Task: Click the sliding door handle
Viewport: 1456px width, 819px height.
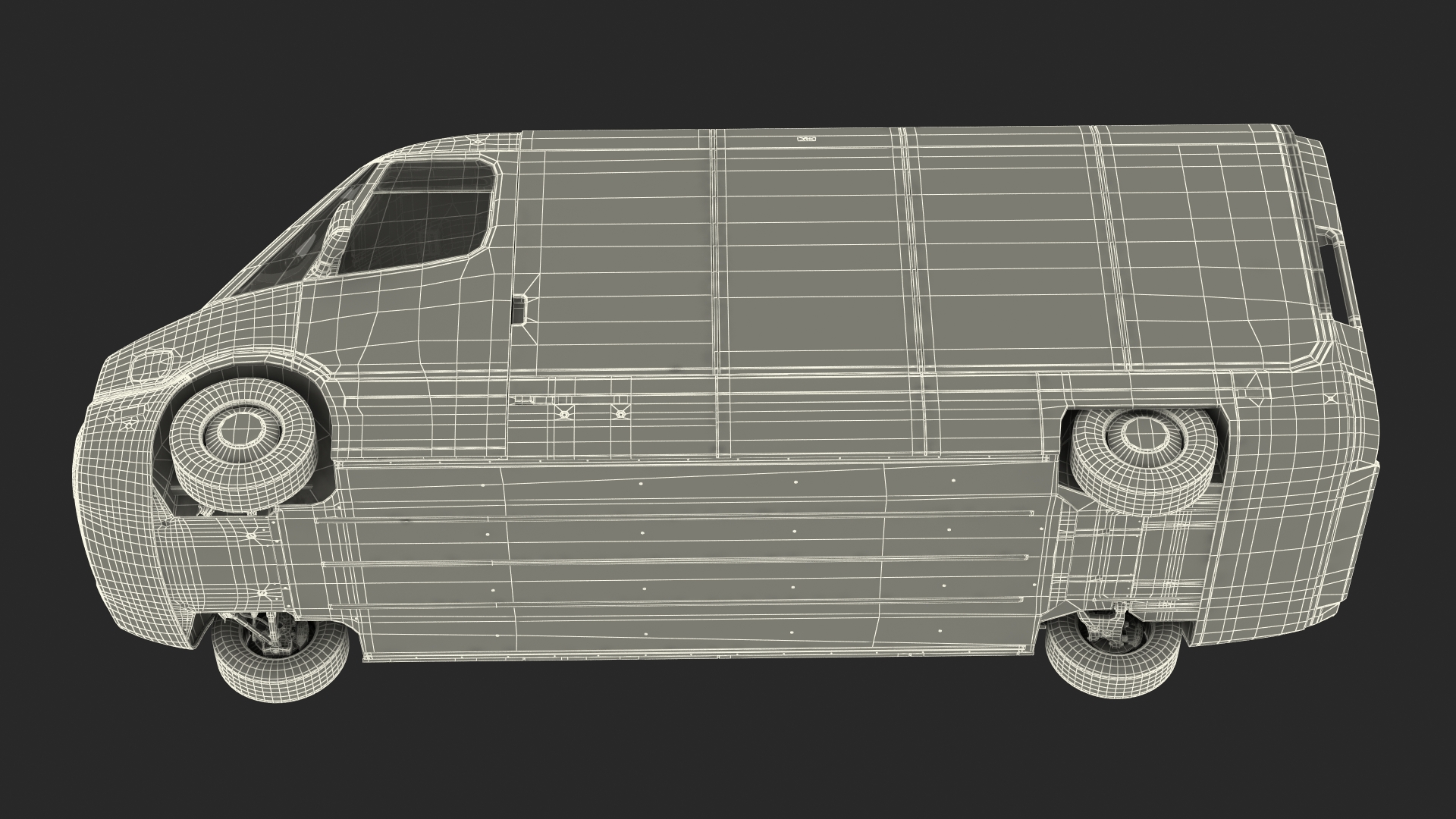Action: click(x=519, y=309)
